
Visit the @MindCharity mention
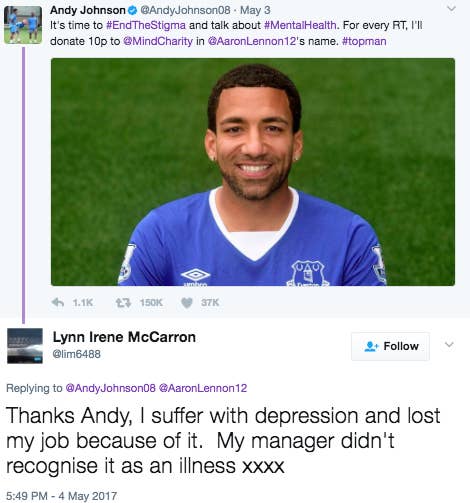point(158,41)
